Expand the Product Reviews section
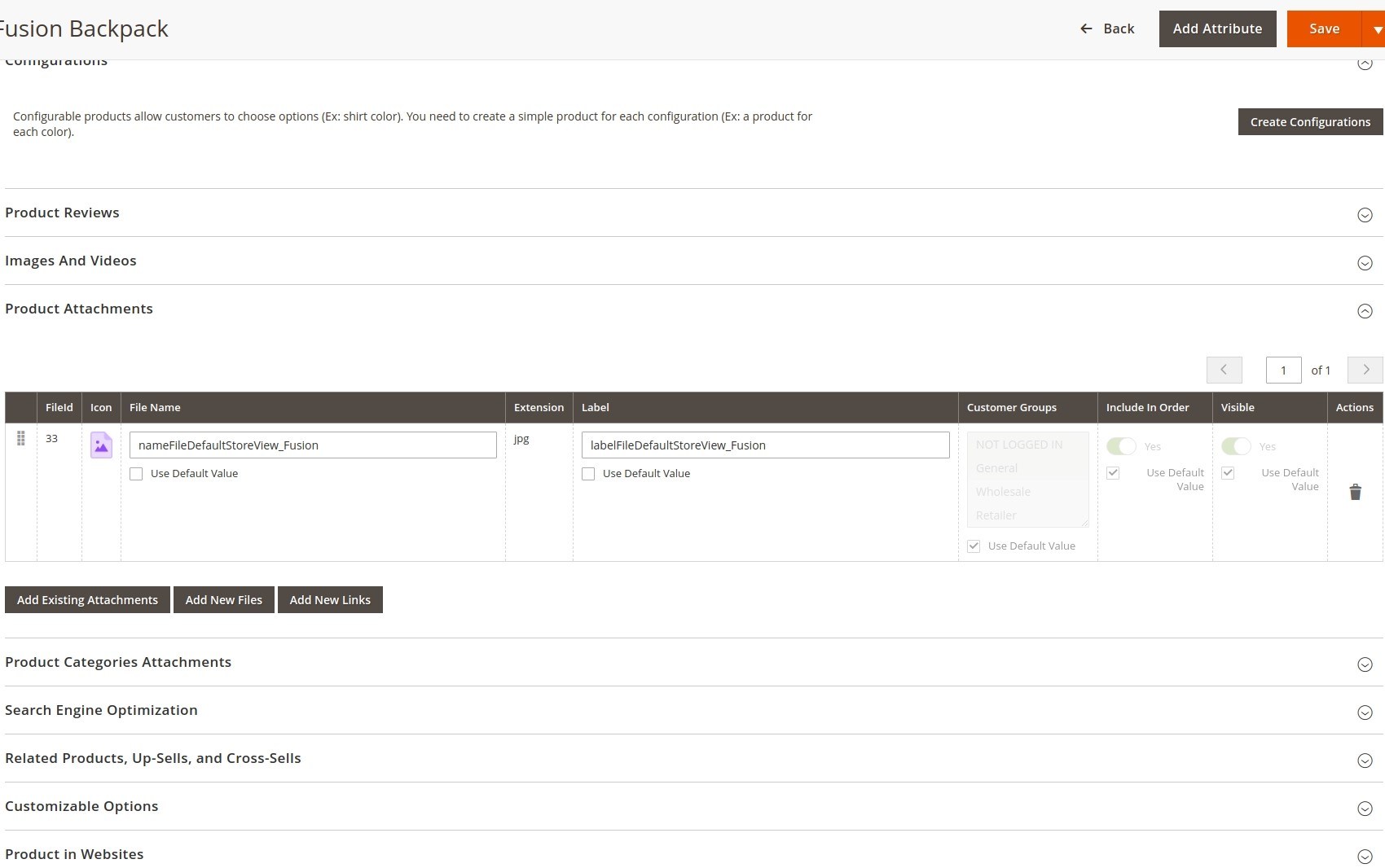Image resolution: width=1385 pixels, height=868 pixels. [1365, 215]
